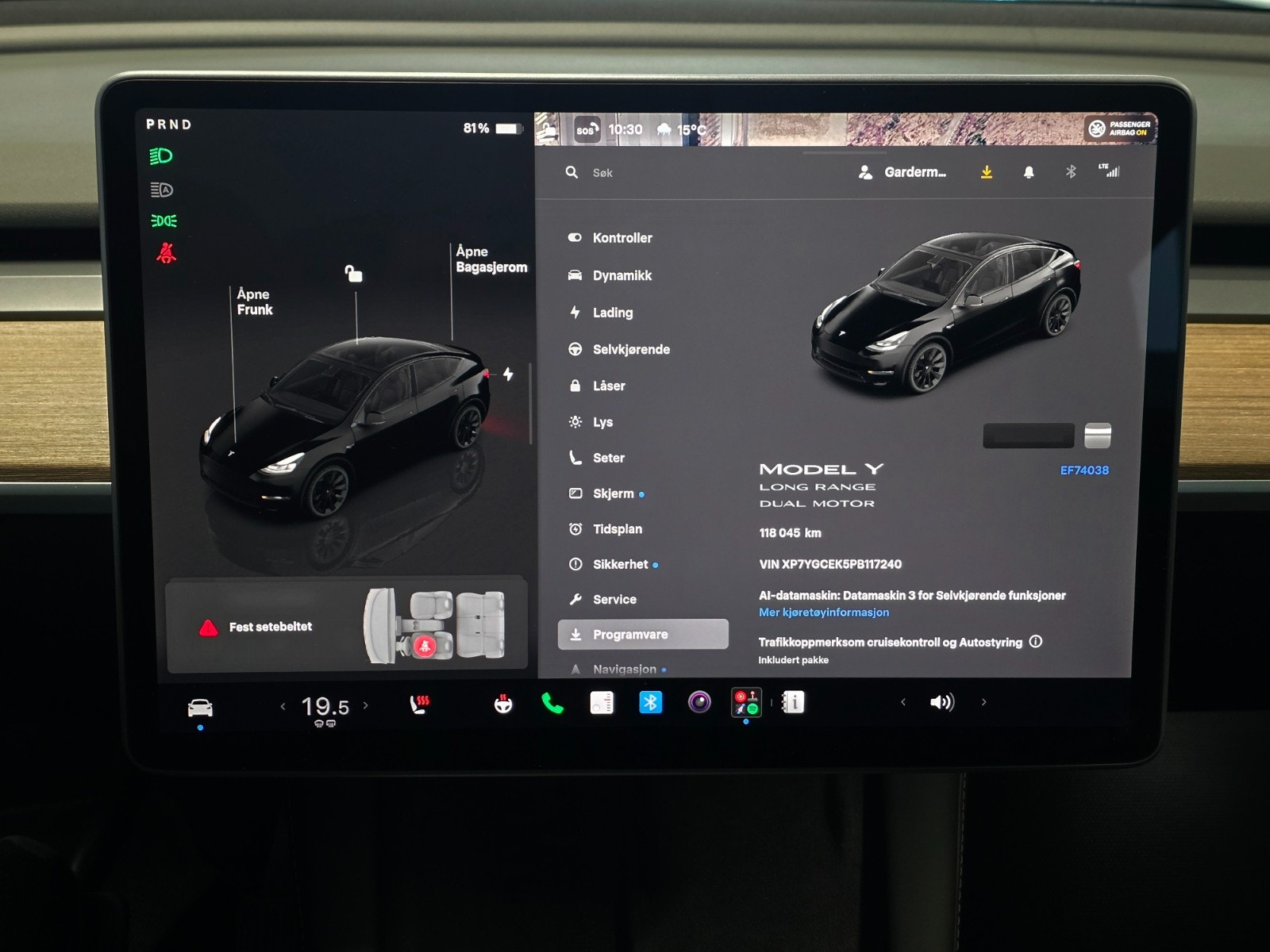Open the Navigasjon menu

coord(618,669)
